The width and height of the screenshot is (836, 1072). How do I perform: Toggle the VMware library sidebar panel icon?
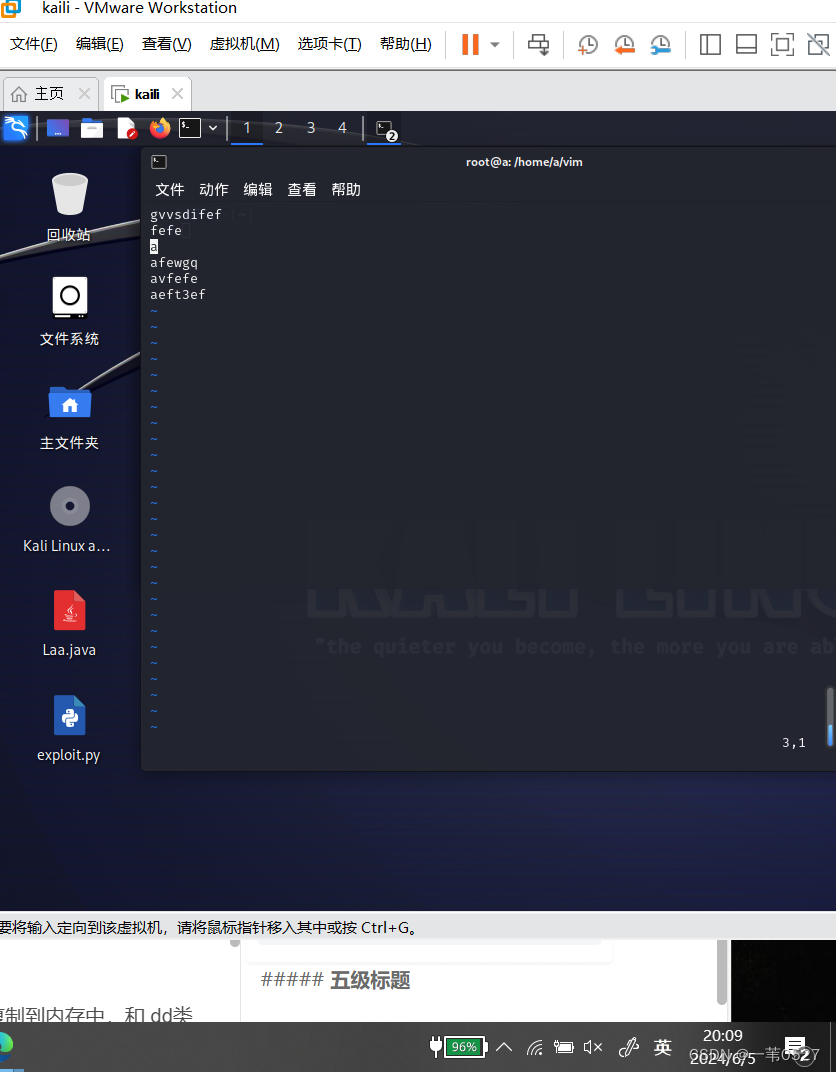coord(710,44)
